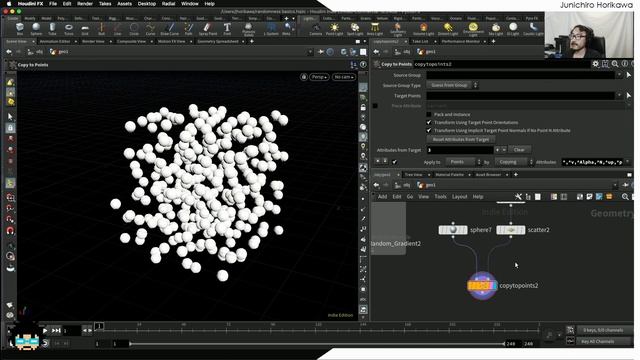The image size is (640, 360).
Task: Select the Sphere shelf tool
Action: point(36,29)
